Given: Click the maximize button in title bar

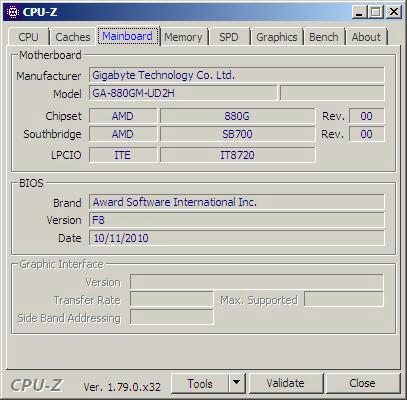Looking at the screenshot, I should click(376, 12).
